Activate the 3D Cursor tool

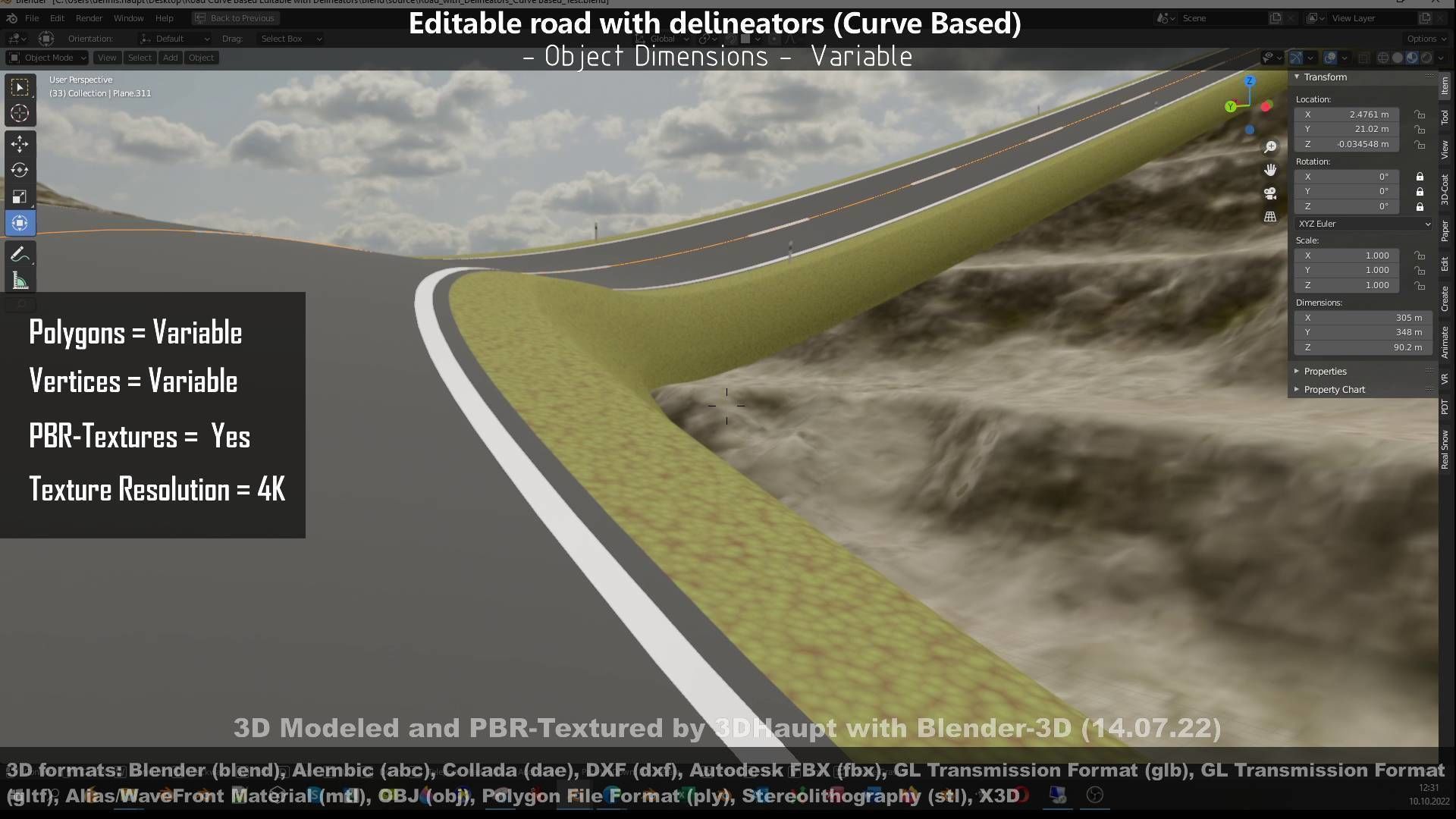20,114
